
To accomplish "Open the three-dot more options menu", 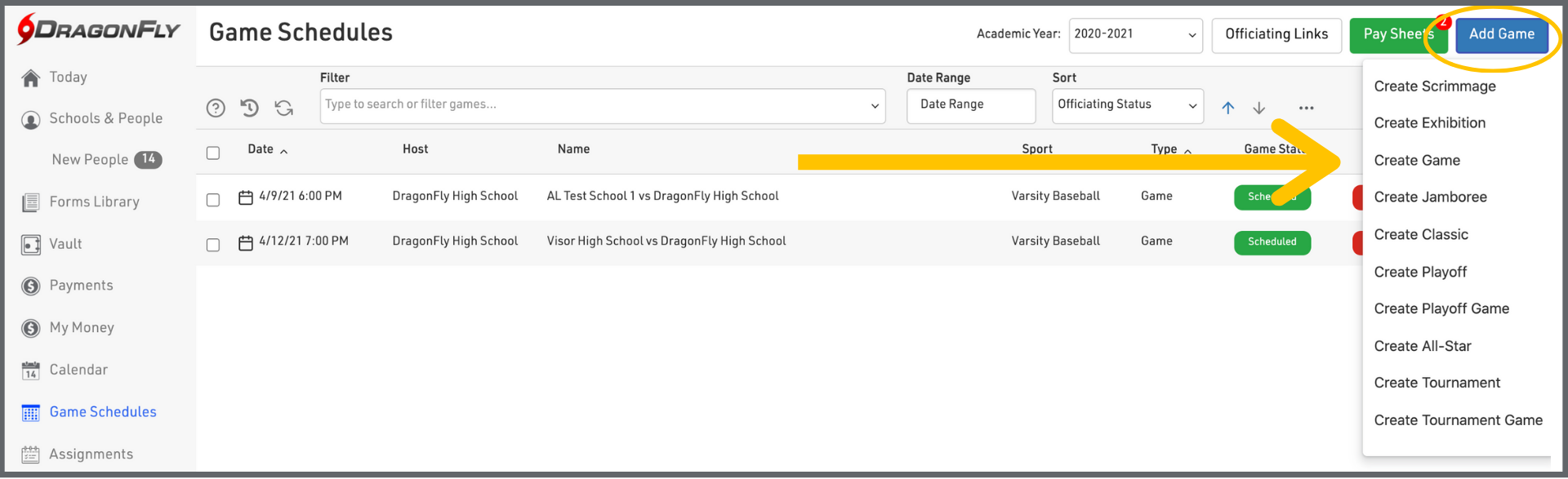I will point(1306,108).
